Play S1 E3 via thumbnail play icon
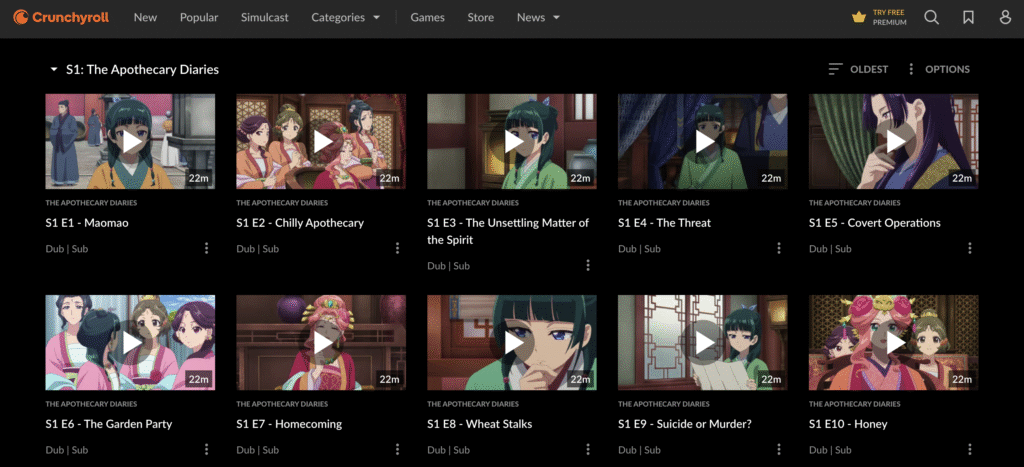 [x=513, y=142]
